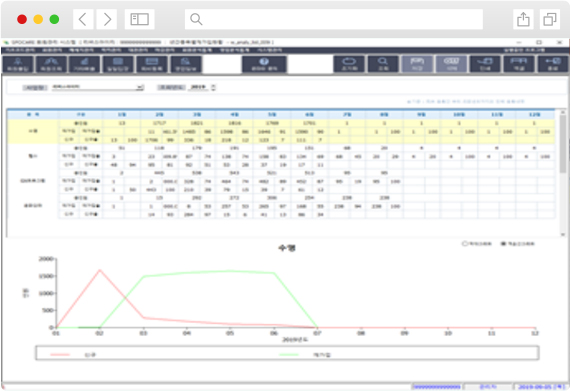
Task: Open the browser share icon
Action: click(x=523, y=19)
